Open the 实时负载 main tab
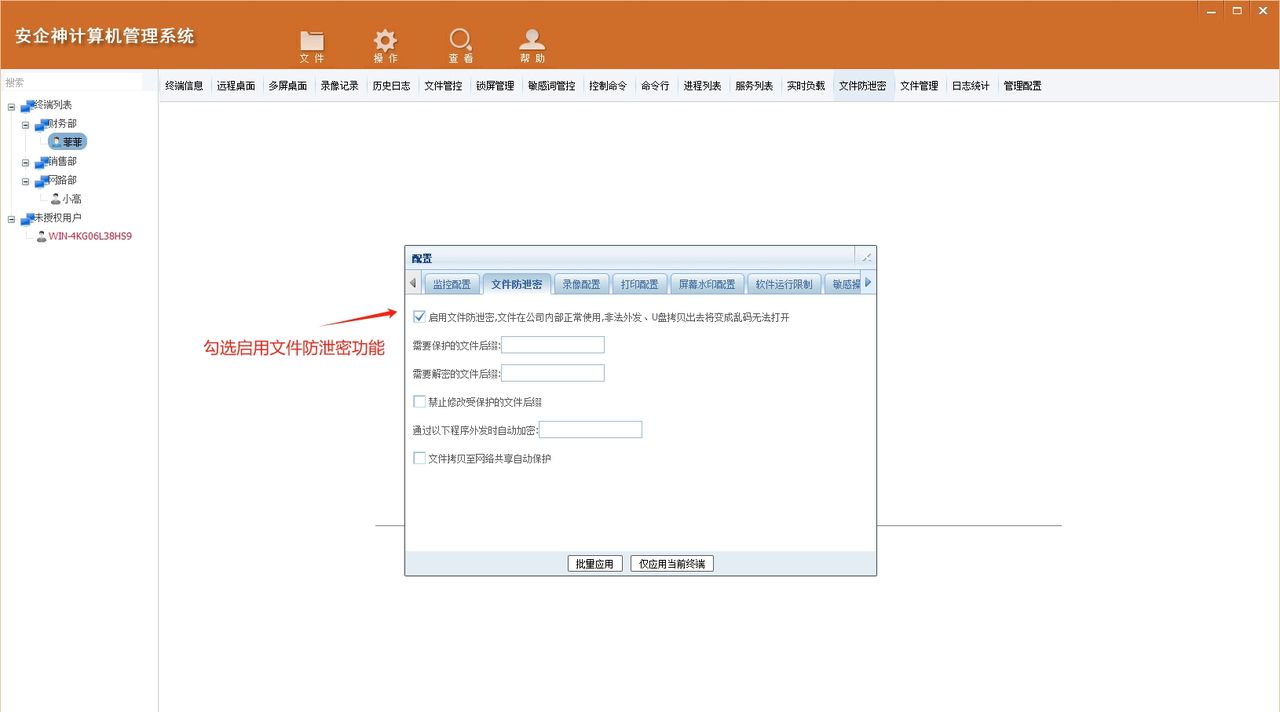The image size is (1280, 712). click(x=806, y=86)
